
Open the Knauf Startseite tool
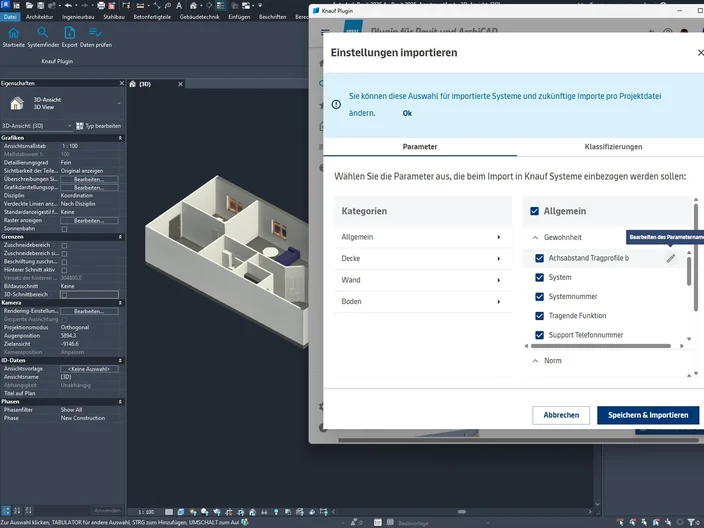tap(13, 37)
